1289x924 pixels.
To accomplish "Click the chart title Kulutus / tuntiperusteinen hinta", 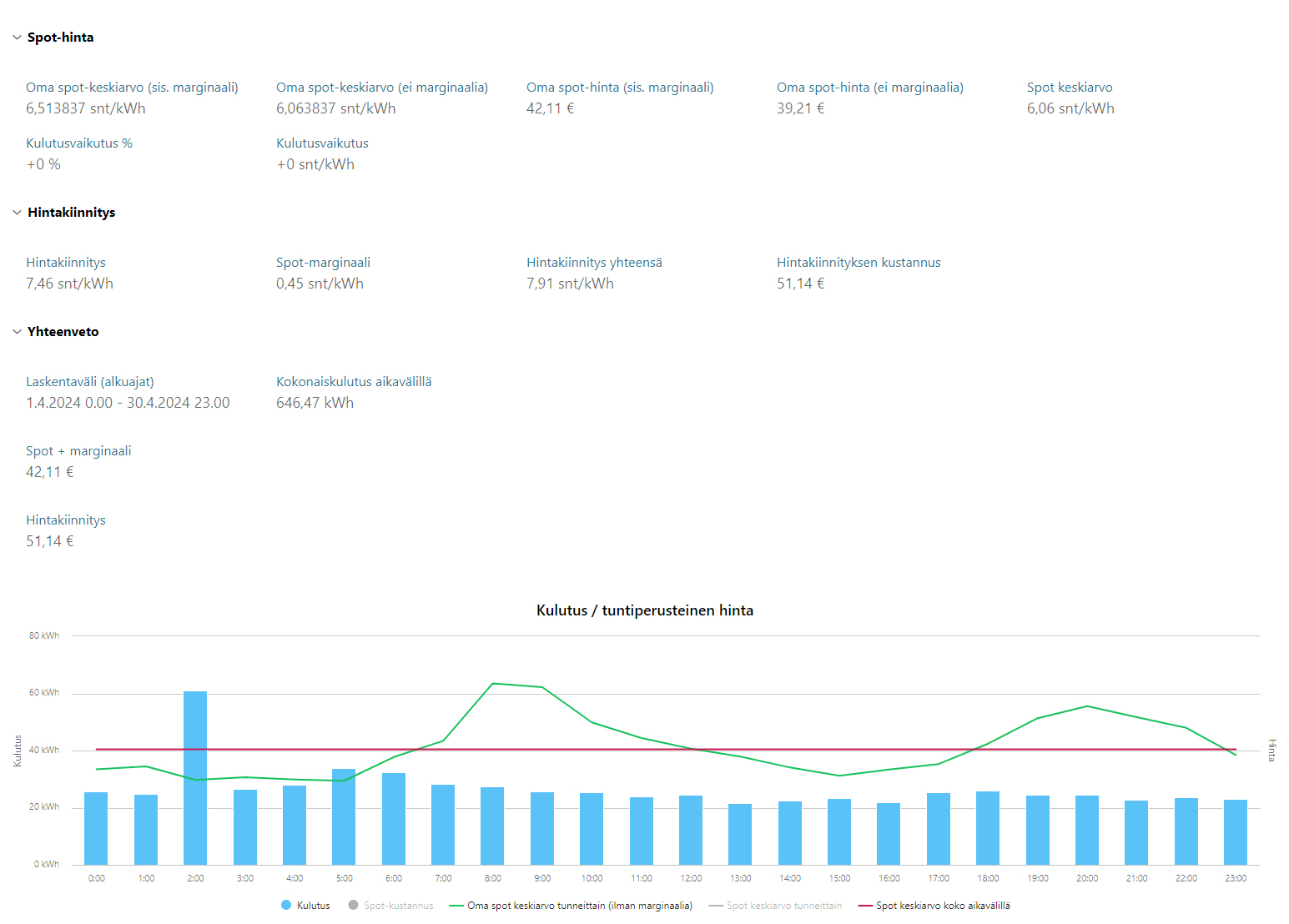I will [x=644, y=610].
